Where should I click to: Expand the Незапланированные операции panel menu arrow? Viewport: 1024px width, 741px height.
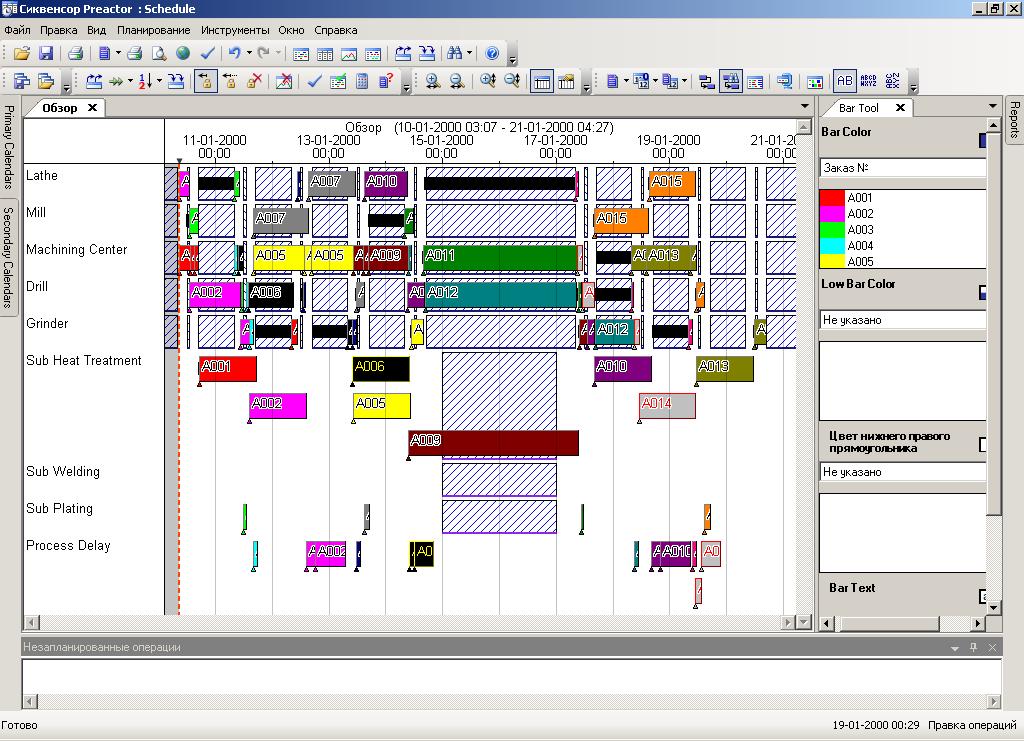(955, 648)
